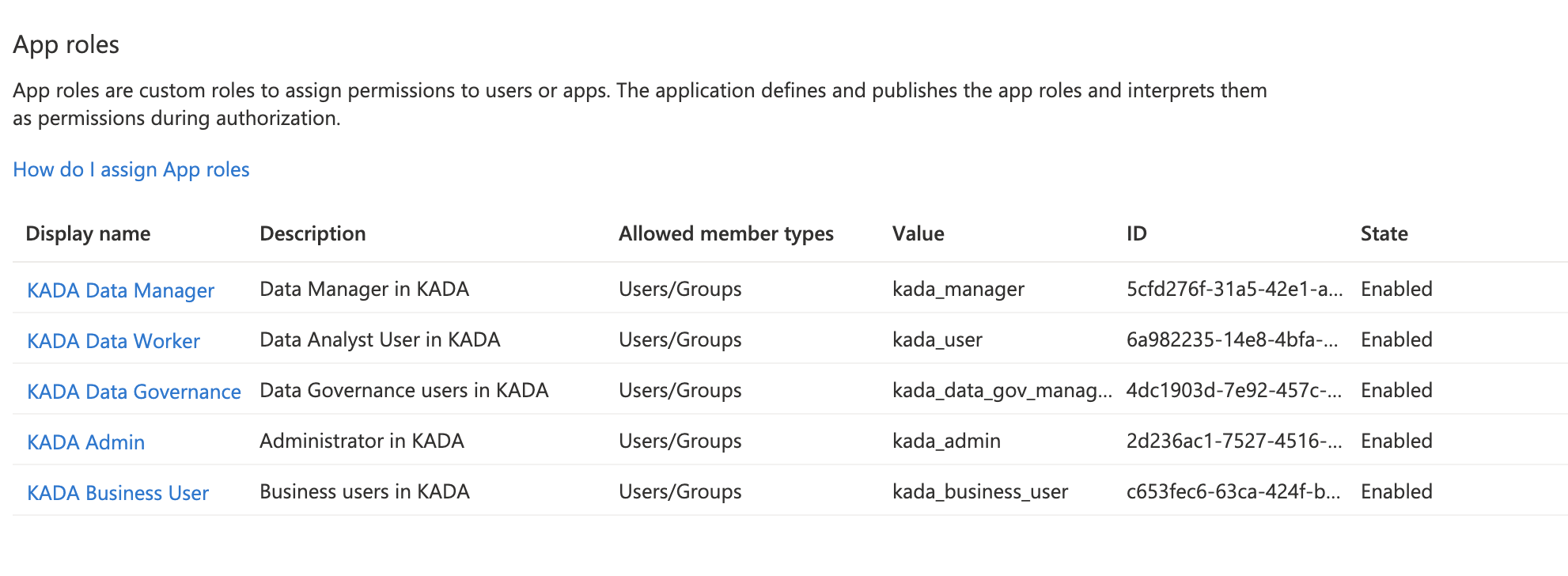
Task: Click the 'Administrator in KADA' description cell
Action: coord(362,441)
